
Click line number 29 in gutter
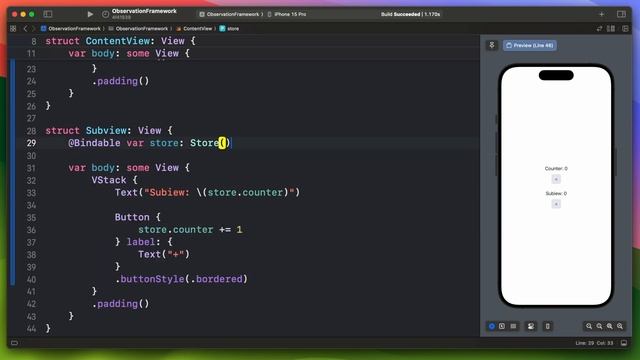(x=31, y=143)
